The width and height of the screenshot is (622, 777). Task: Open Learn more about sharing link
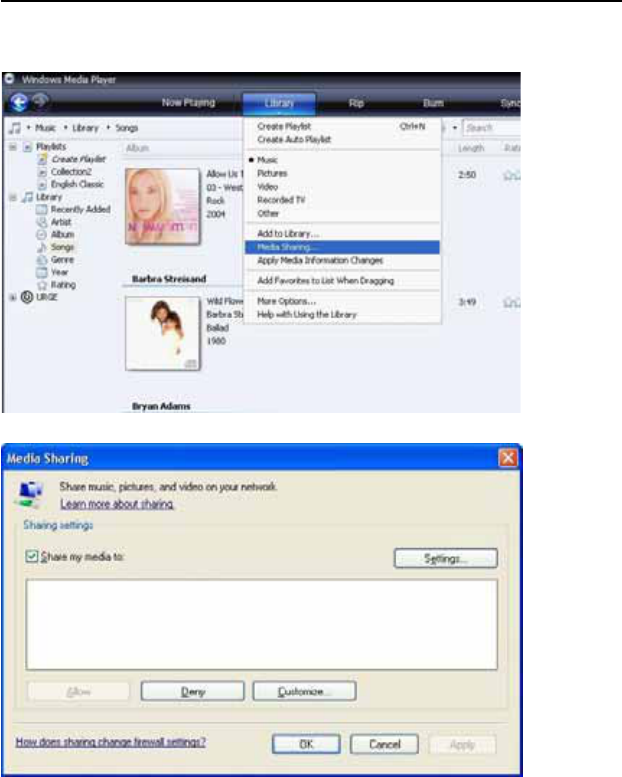pyautogui.click(x=117, y=504)
